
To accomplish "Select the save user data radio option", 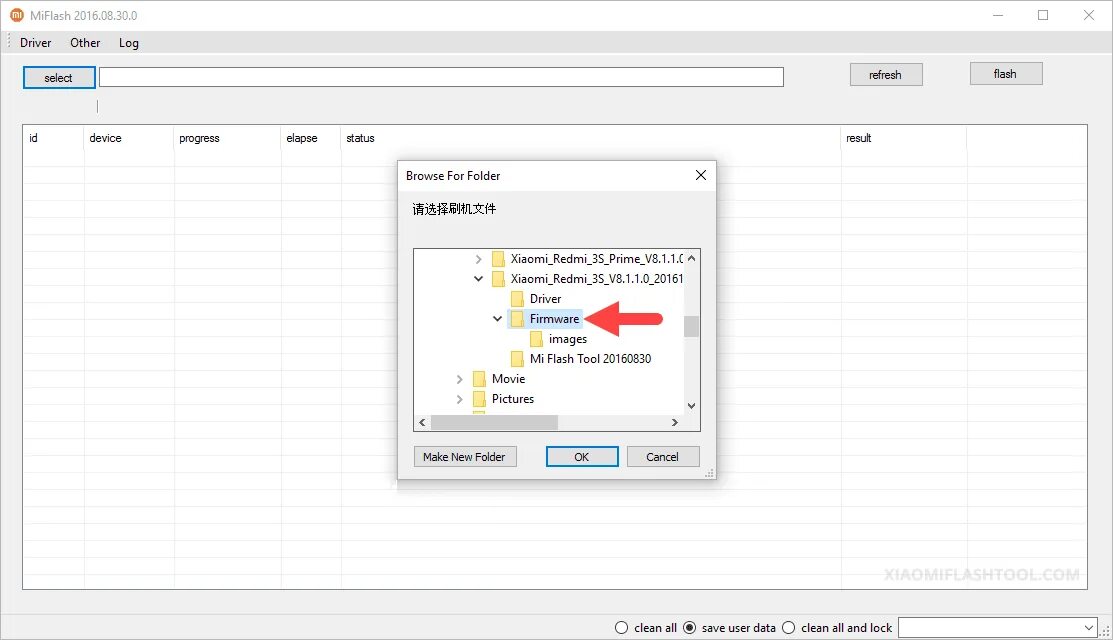I will [690, 628].
